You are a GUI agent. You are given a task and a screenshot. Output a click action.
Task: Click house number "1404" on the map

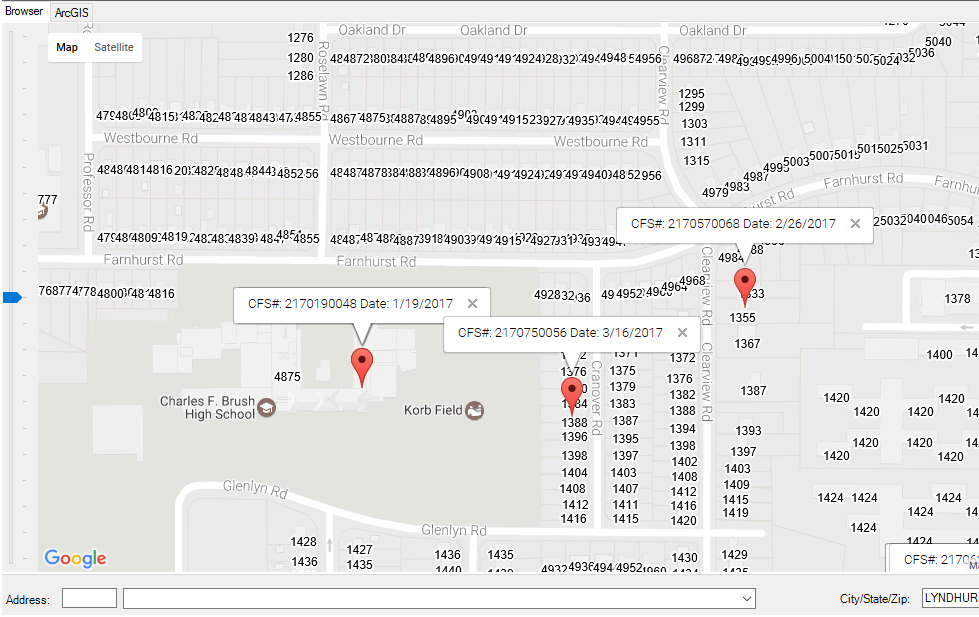[x=574, y=473]
